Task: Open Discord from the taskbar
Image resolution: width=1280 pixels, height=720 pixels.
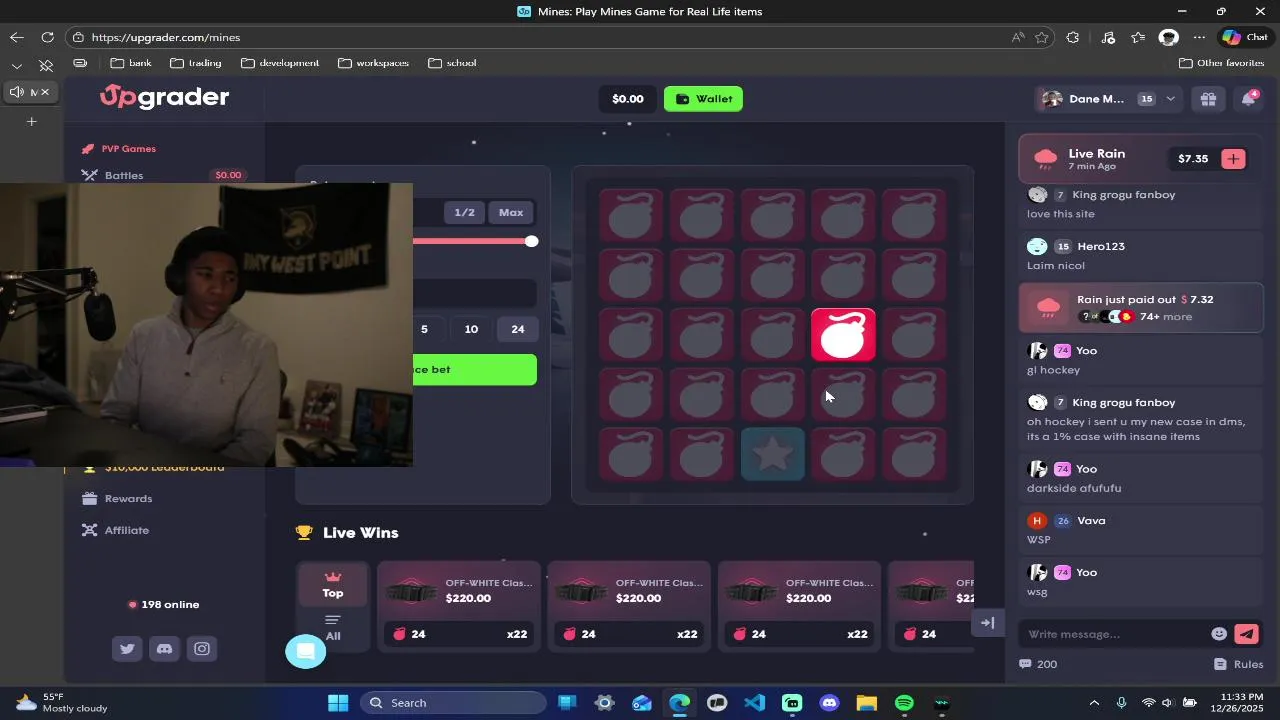Action: (x=829, y=703)
